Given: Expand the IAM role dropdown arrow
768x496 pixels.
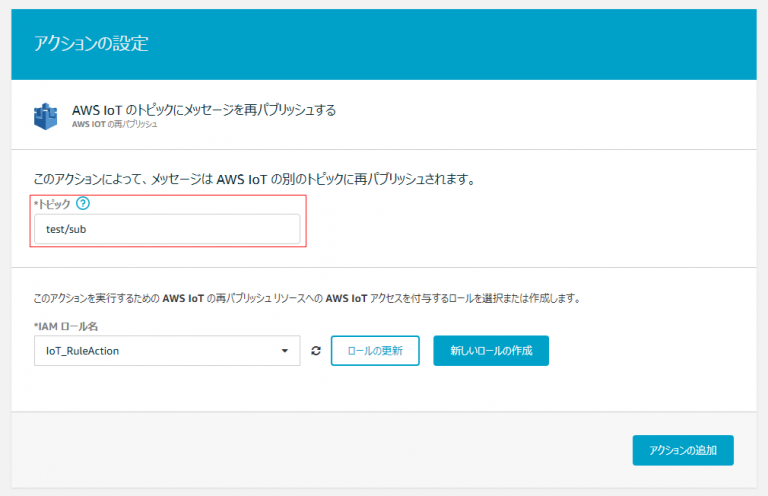Looking at the screenshot, I should click(x=285, y=351).
